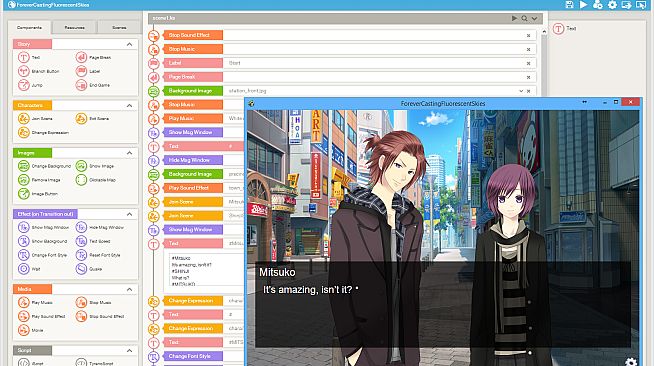
Task: Pick the Show Image component
Action: [95, 166]
